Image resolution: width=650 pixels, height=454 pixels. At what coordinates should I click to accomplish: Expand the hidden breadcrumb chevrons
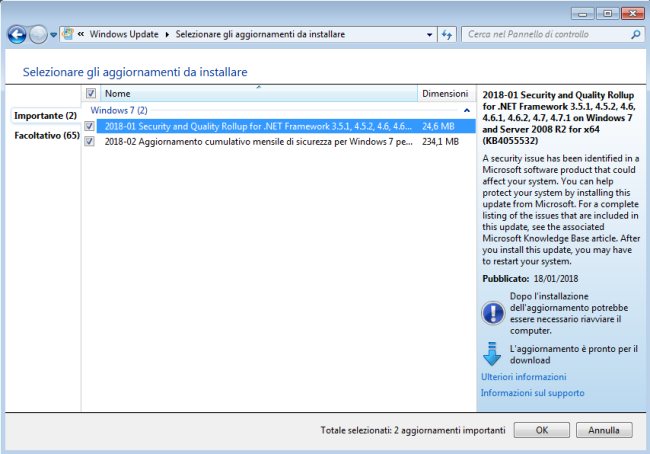pyautogui.click(x=81, y=34)
